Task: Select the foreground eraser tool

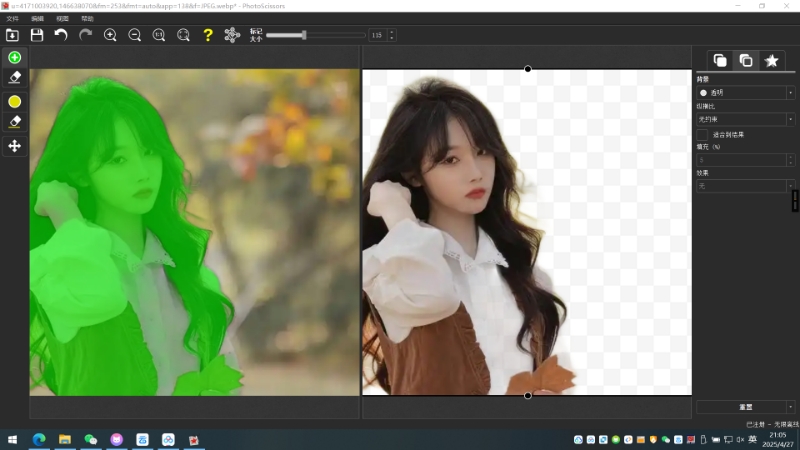Action: point(14,78)
